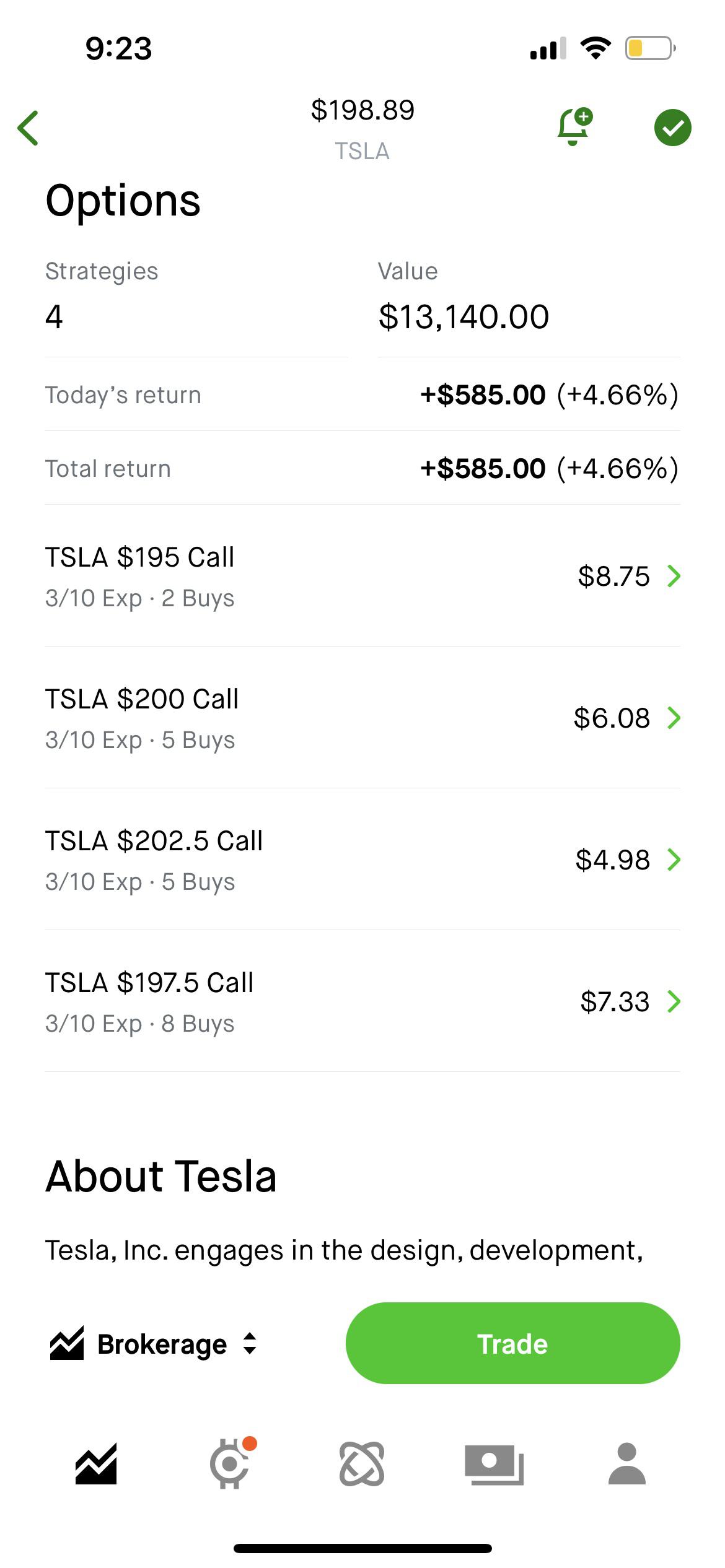
Task: Add a TSLA price alert bell
Action: [574, 127]
